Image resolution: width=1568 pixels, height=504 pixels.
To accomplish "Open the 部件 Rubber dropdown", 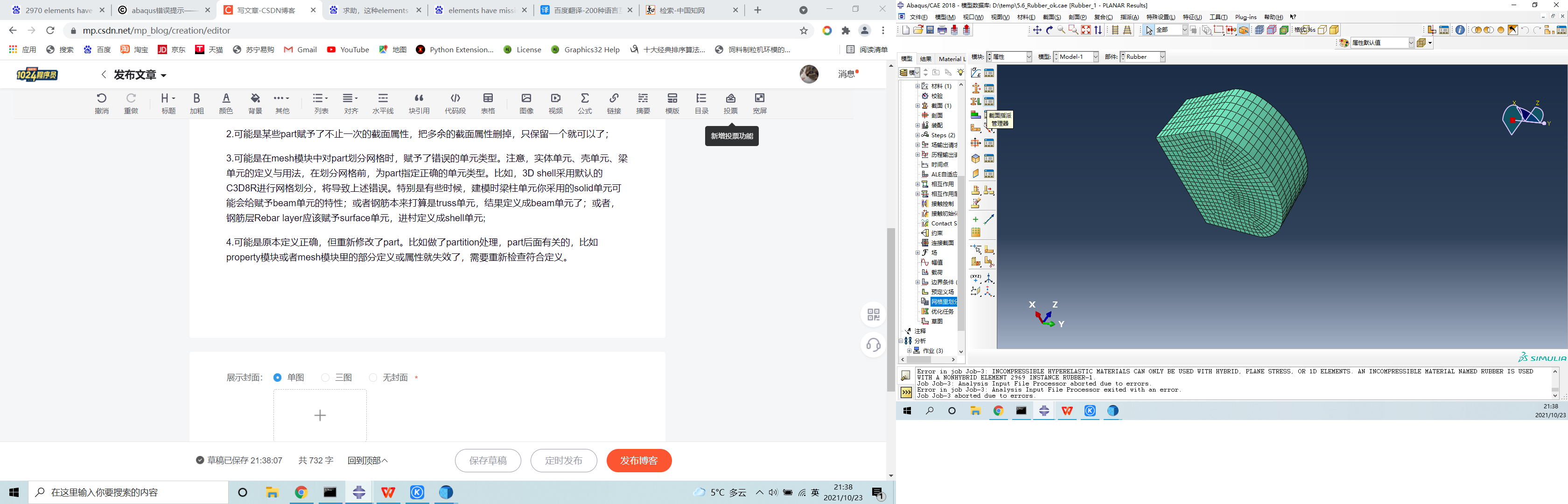I will [x=1162, y=56].
